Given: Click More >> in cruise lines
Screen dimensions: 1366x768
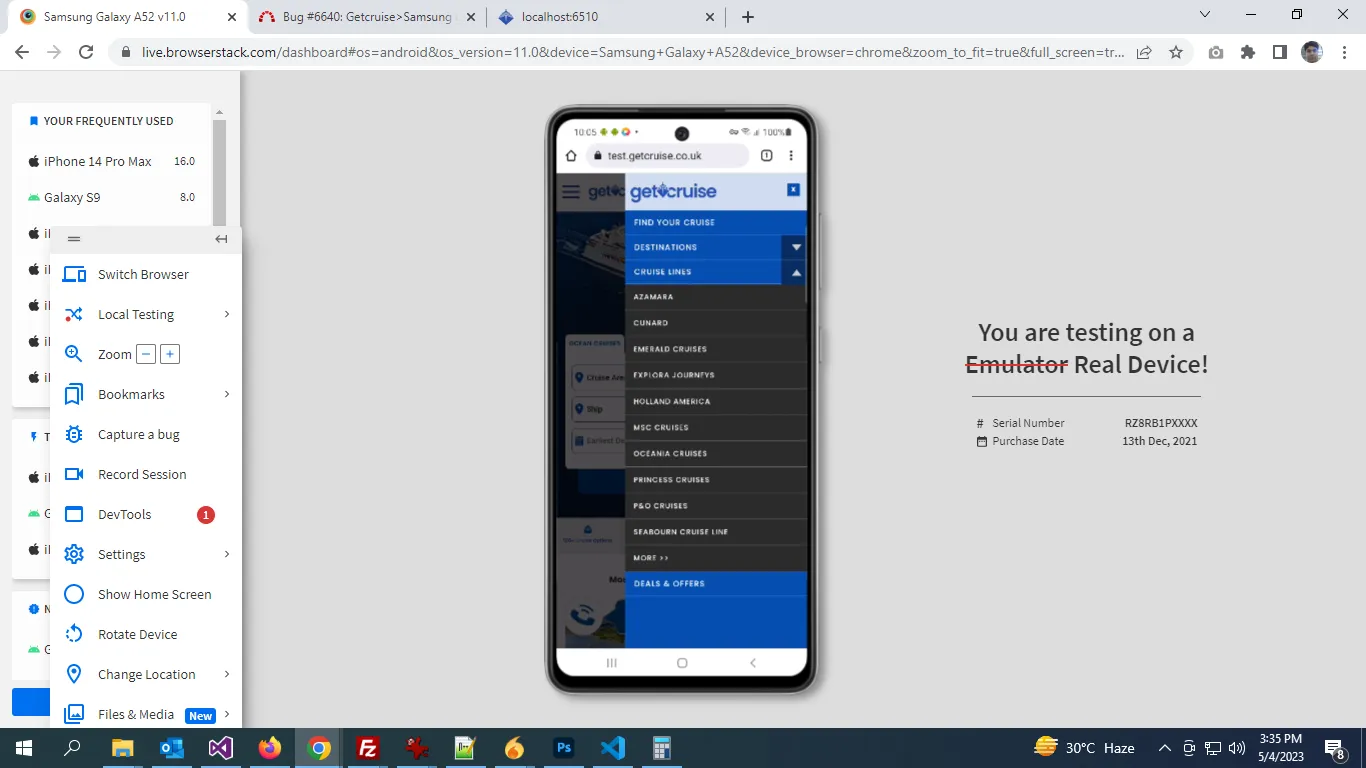Looking at the screenshot, I should [x=715, y=558].
